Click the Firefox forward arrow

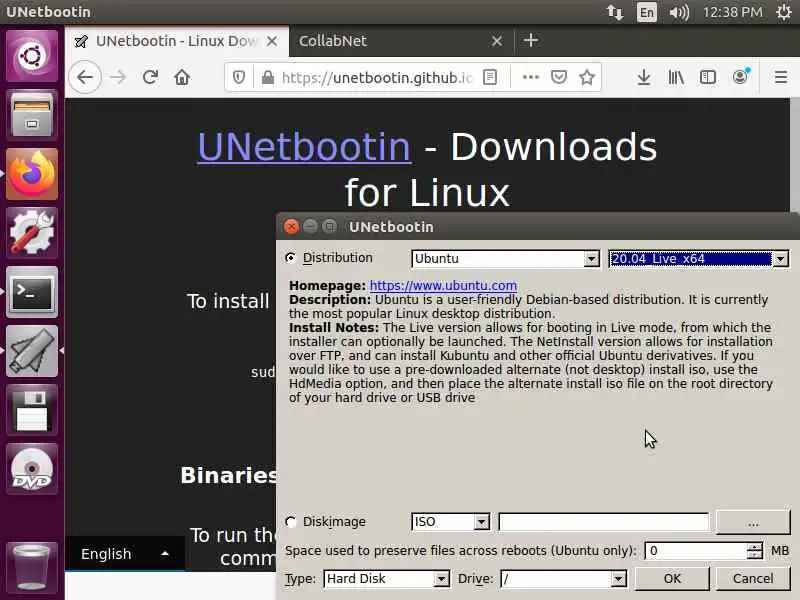(118, 78)
